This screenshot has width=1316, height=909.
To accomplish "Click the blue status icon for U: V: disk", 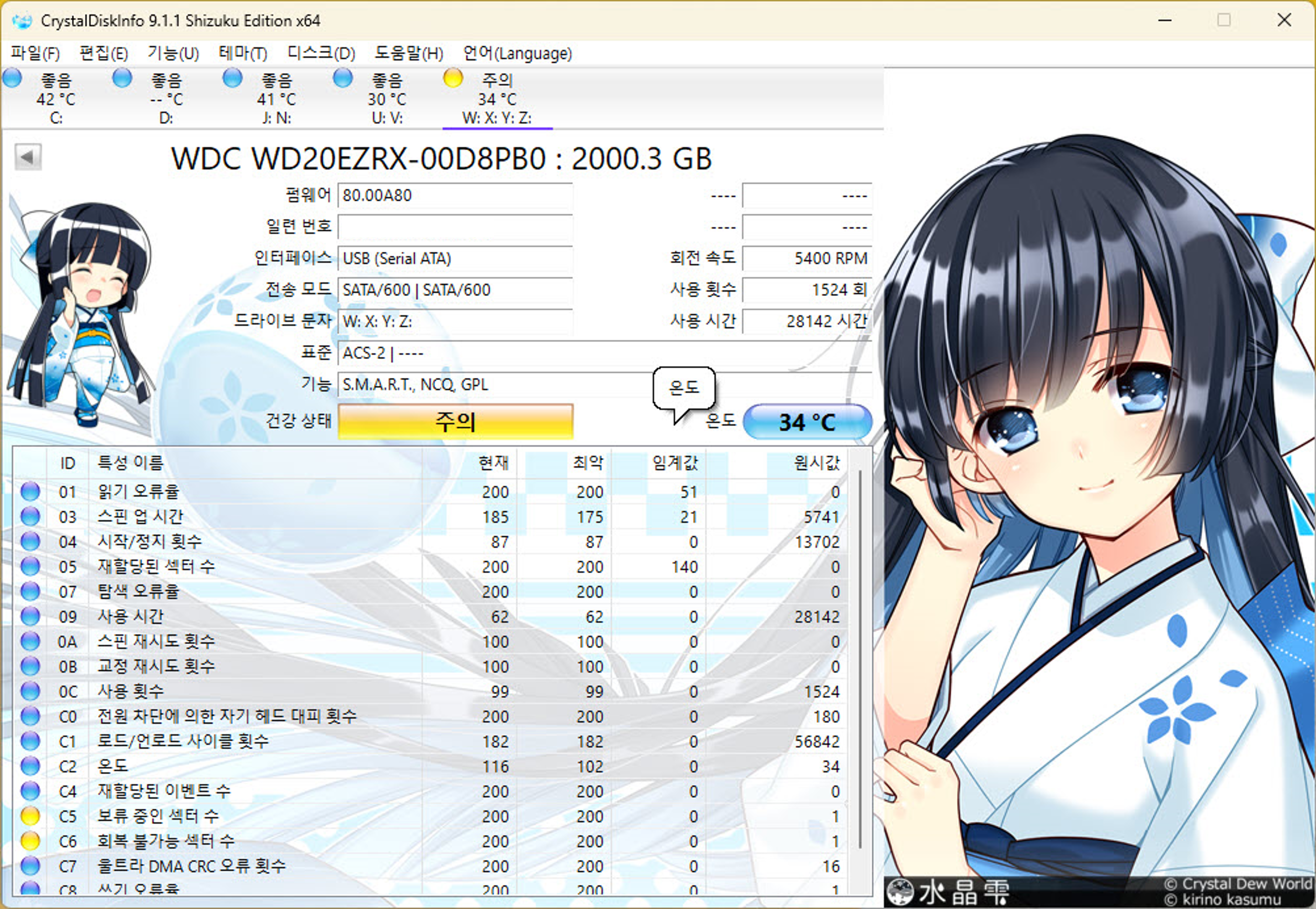I will click(343, 78).
